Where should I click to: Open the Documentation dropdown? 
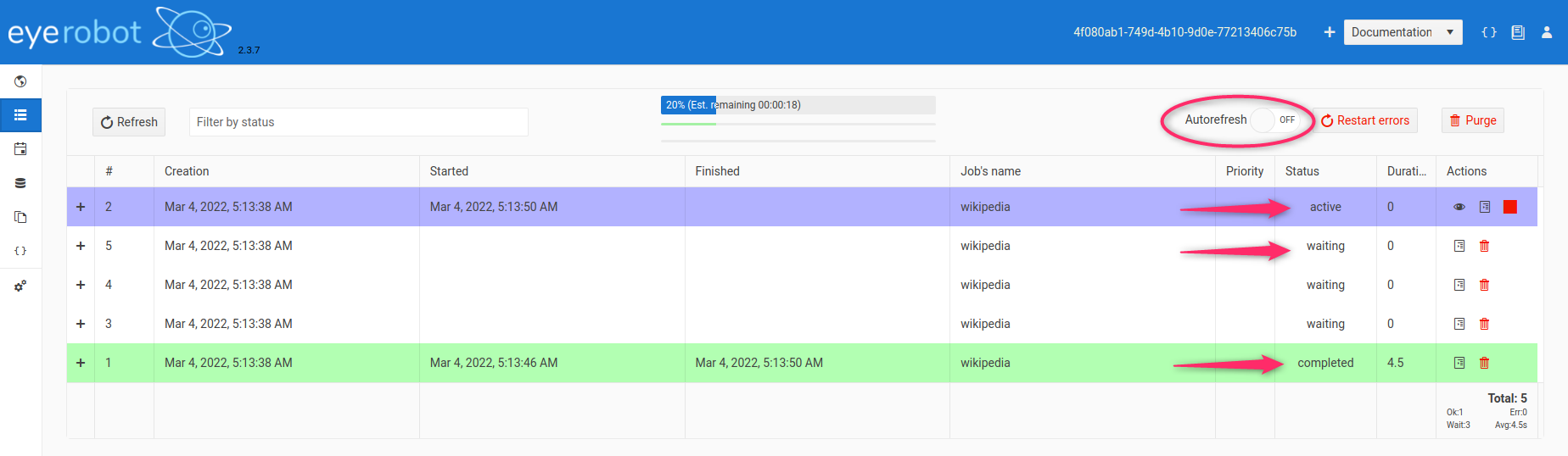(x=1402, y=32)
